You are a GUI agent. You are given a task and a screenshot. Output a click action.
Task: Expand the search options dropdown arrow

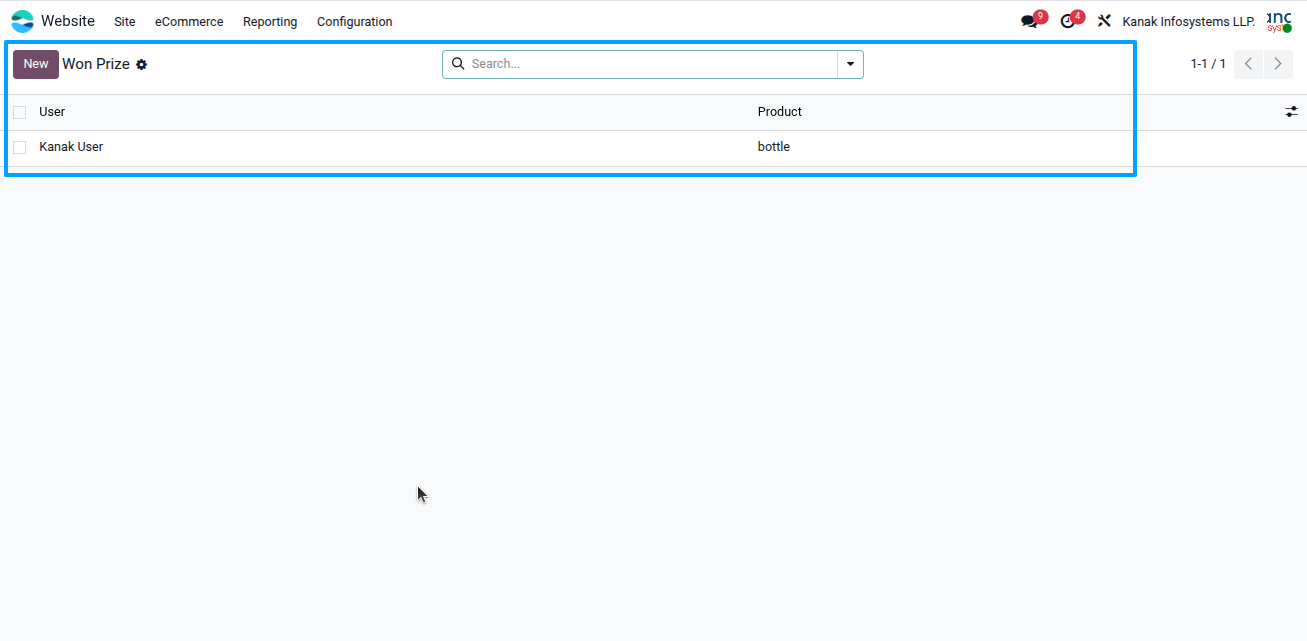[x=850, y=64]
